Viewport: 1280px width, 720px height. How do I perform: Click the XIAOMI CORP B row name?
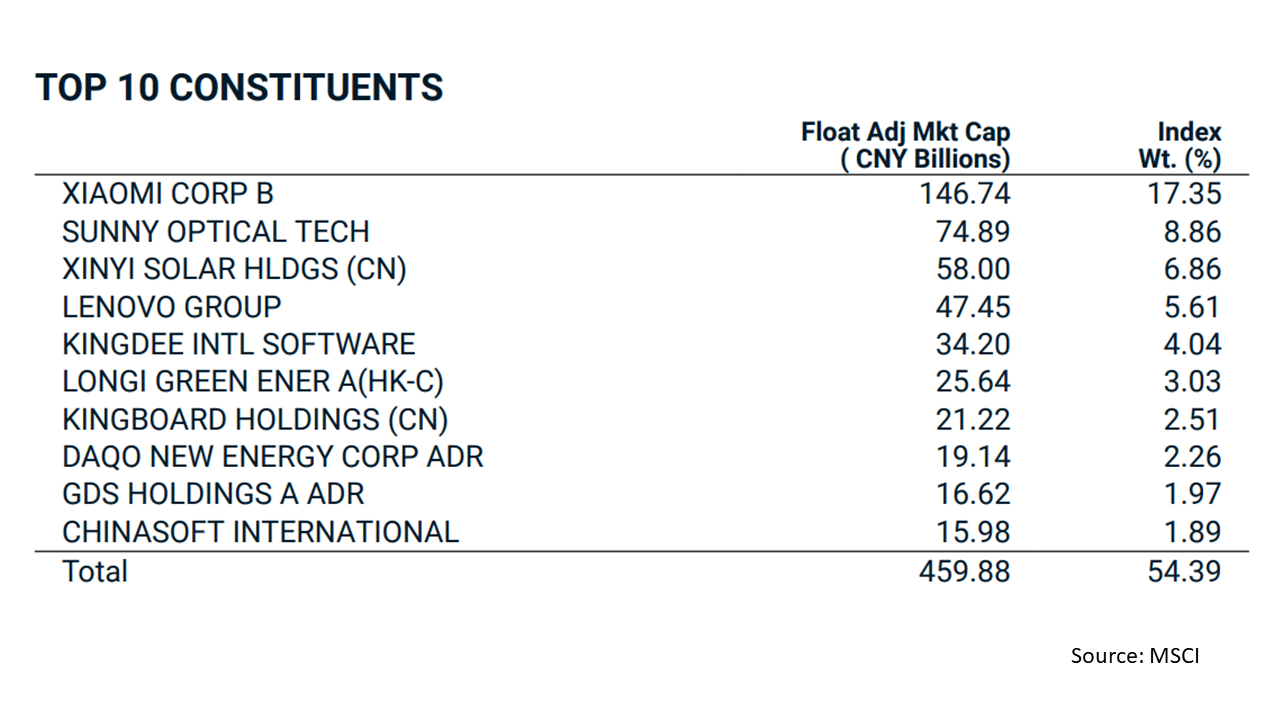pyautogui.click(x=167, y=194)
